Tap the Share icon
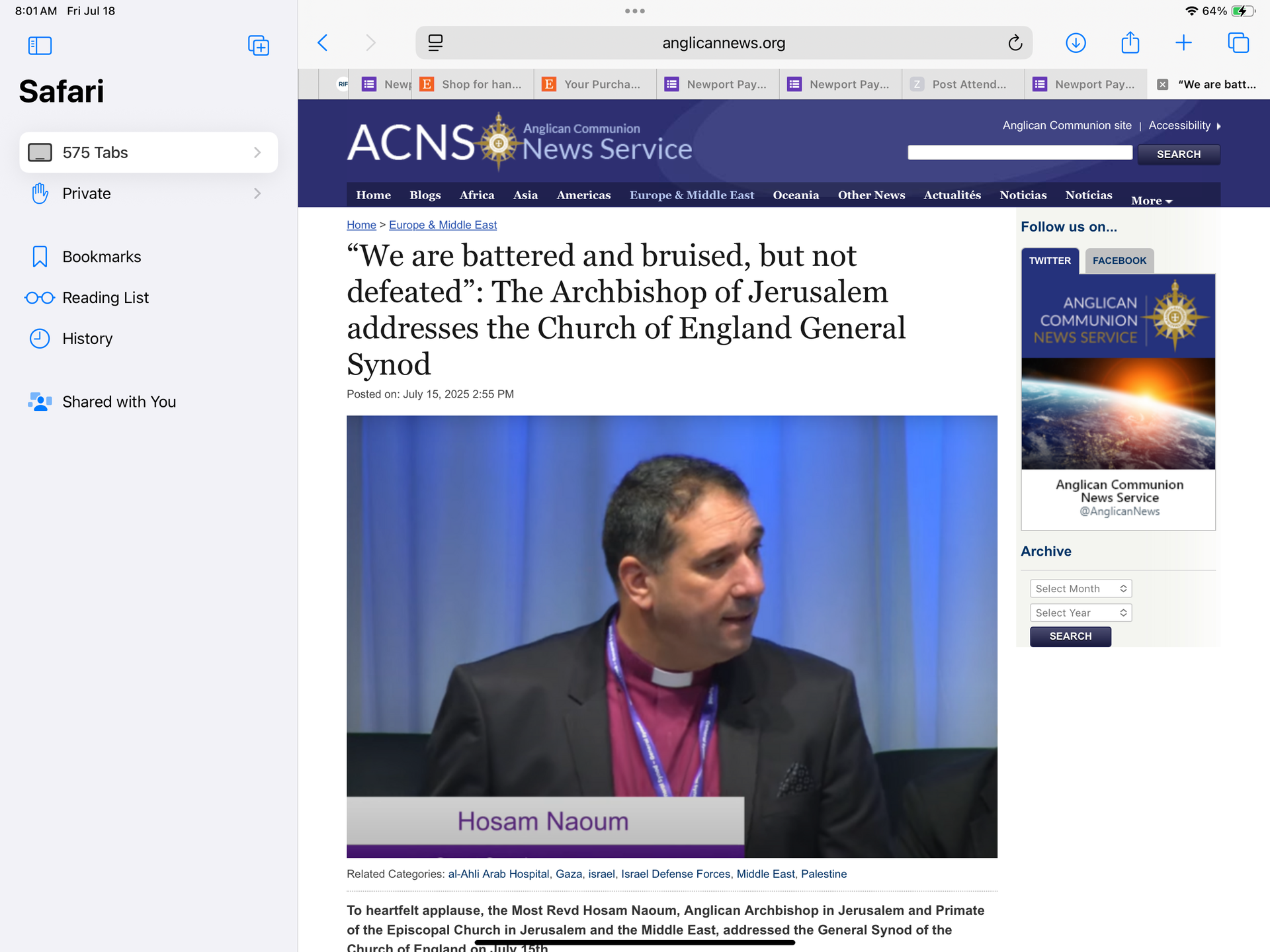The image size is (1270, 952). point(1130,43)
